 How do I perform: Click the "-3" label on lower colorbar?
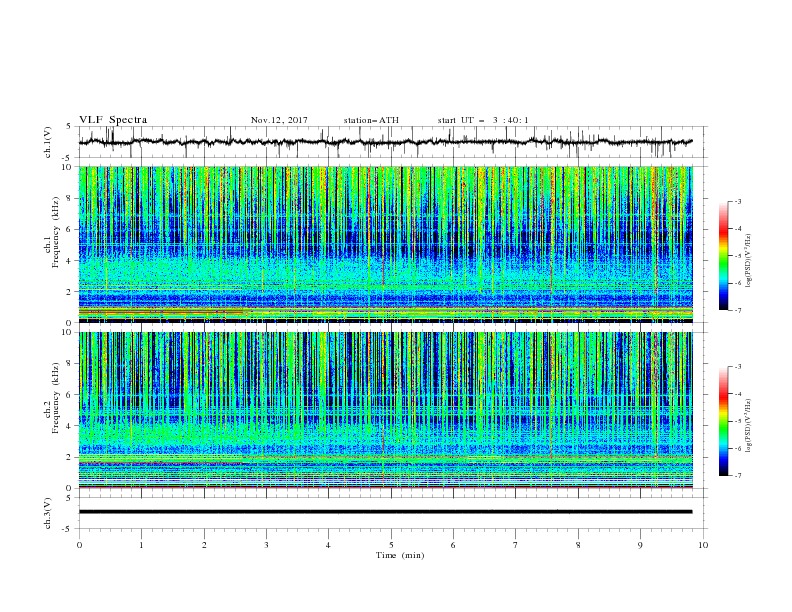737,367
